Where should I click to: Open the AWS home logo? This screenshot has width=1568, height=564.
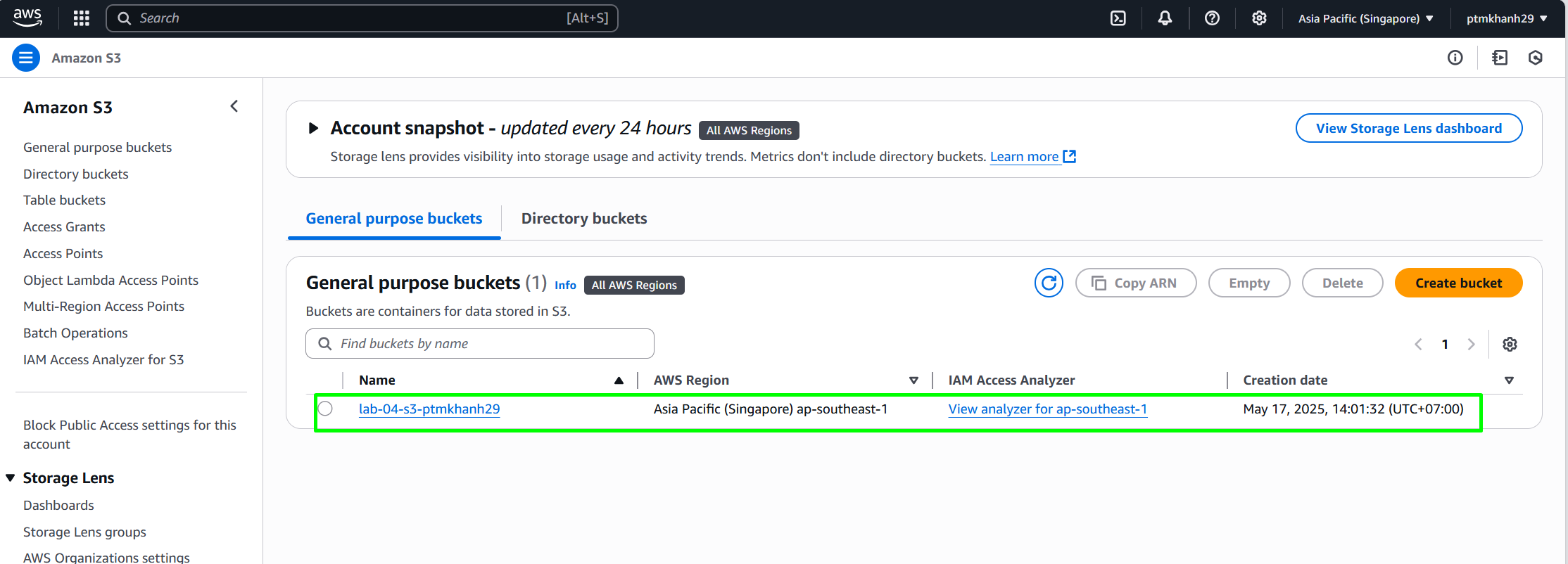(x=27, y=18)
